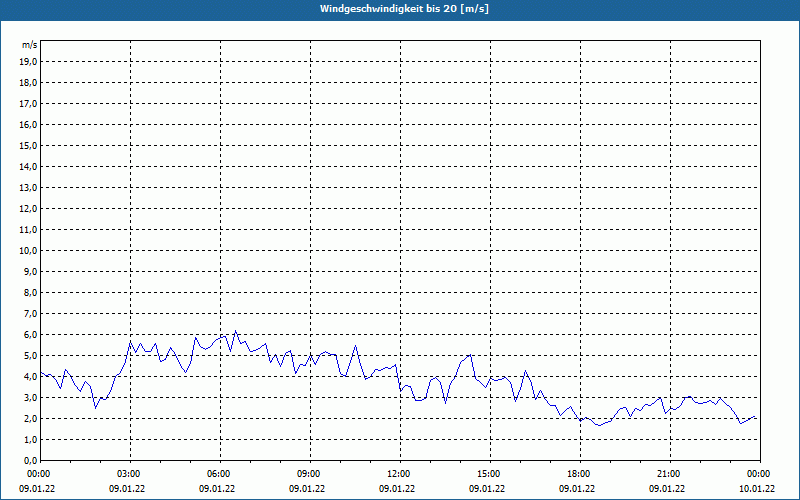Screen dimensions: 800x500
Task: Select the '21:00' x-axis time label
Action: (x=670, y=474)
